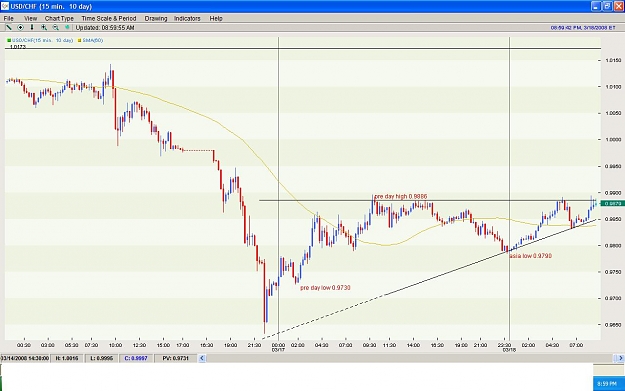Image resolution: width=625 pixels, height=391 pixels.
Task: Click the 'Updated: 08:59:55 AM' status text
Action: 105,28
